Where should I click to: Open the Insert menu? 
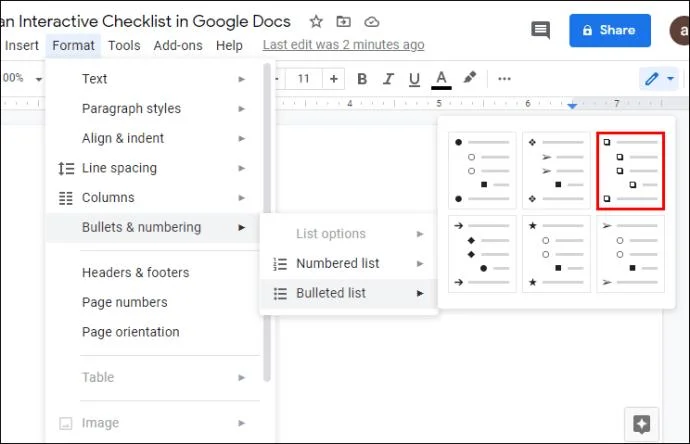[x=22, y=45]
